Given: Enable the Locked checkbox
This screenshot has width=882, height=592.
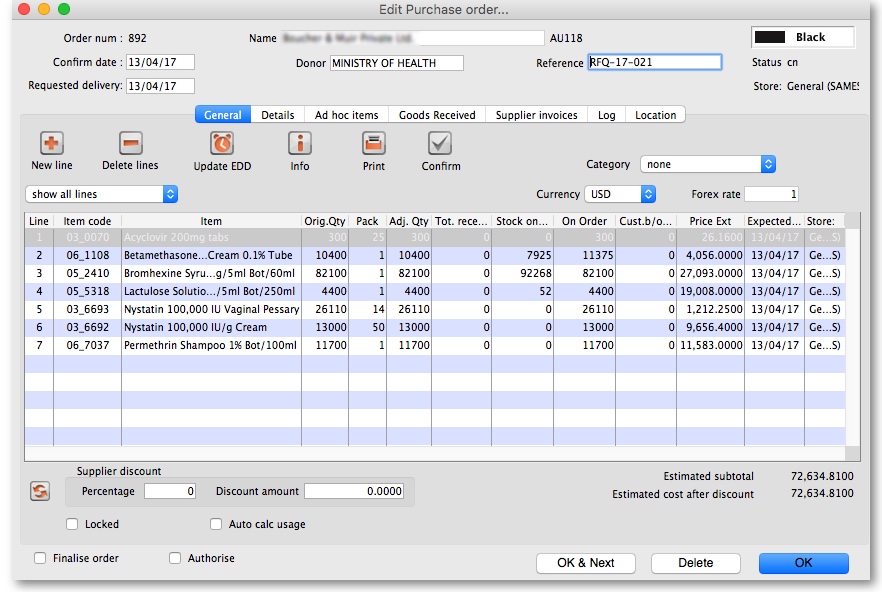Looking at the screenshot, I should [72, 524].
